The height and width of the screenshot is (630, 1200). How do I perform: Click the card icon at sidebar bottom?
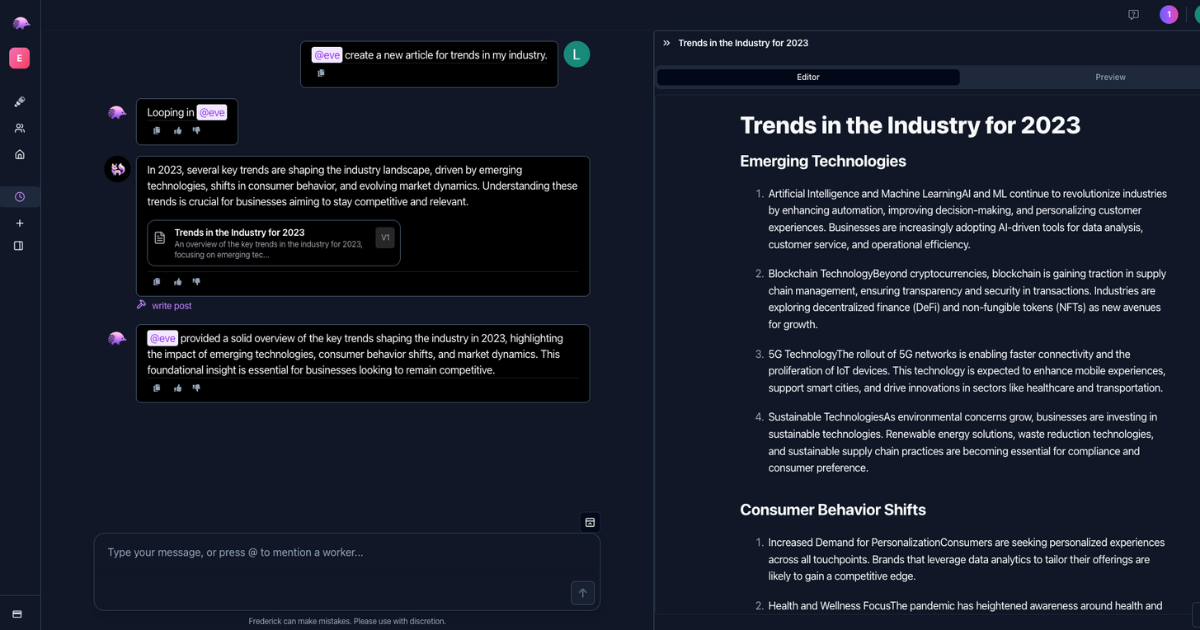pos(17,614)
